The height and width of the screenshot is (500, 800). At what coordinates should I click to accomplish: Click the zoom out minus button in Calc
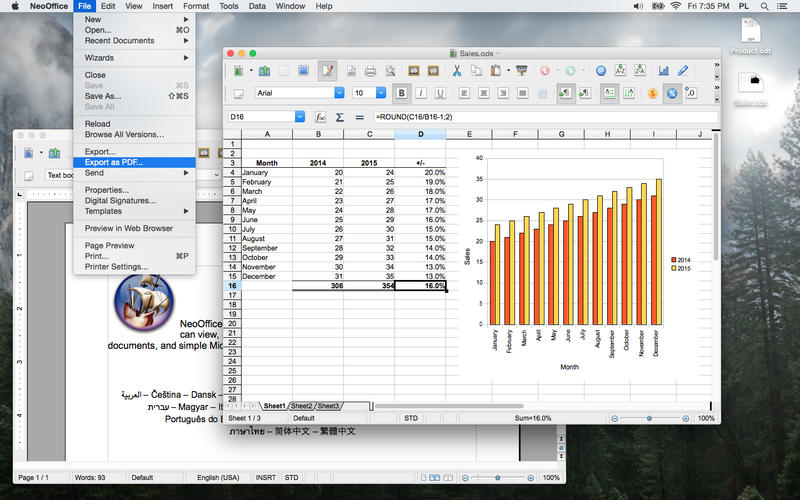pos(614,418)
